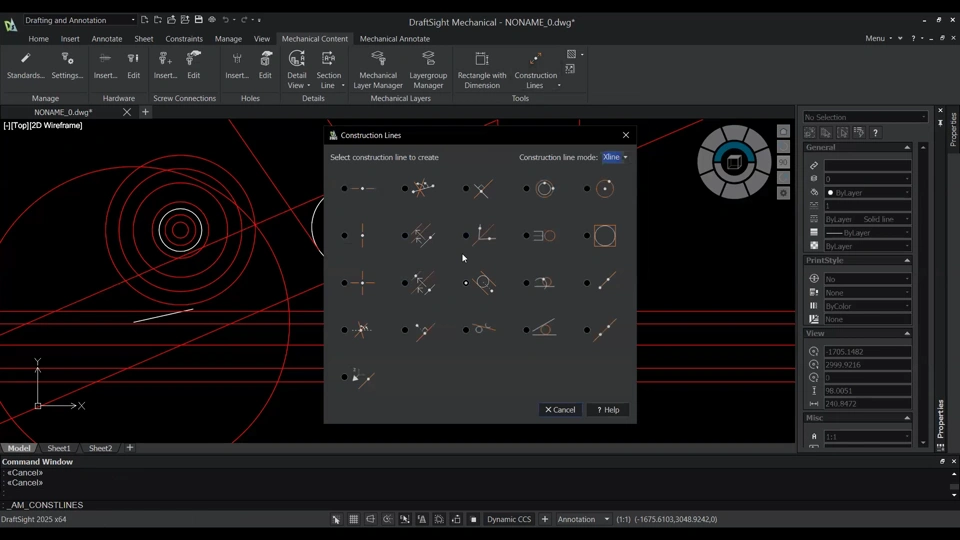Click the Print icon in quick access toolbar
The height and width of the screenshot is (540, 960).
[212, 20]
